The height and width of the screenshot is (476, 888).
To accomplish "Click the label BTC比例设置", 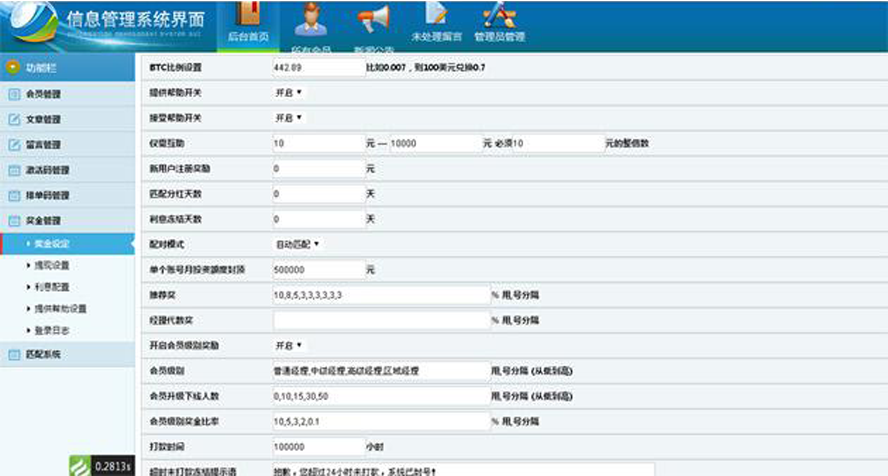I will pos(176,67).
